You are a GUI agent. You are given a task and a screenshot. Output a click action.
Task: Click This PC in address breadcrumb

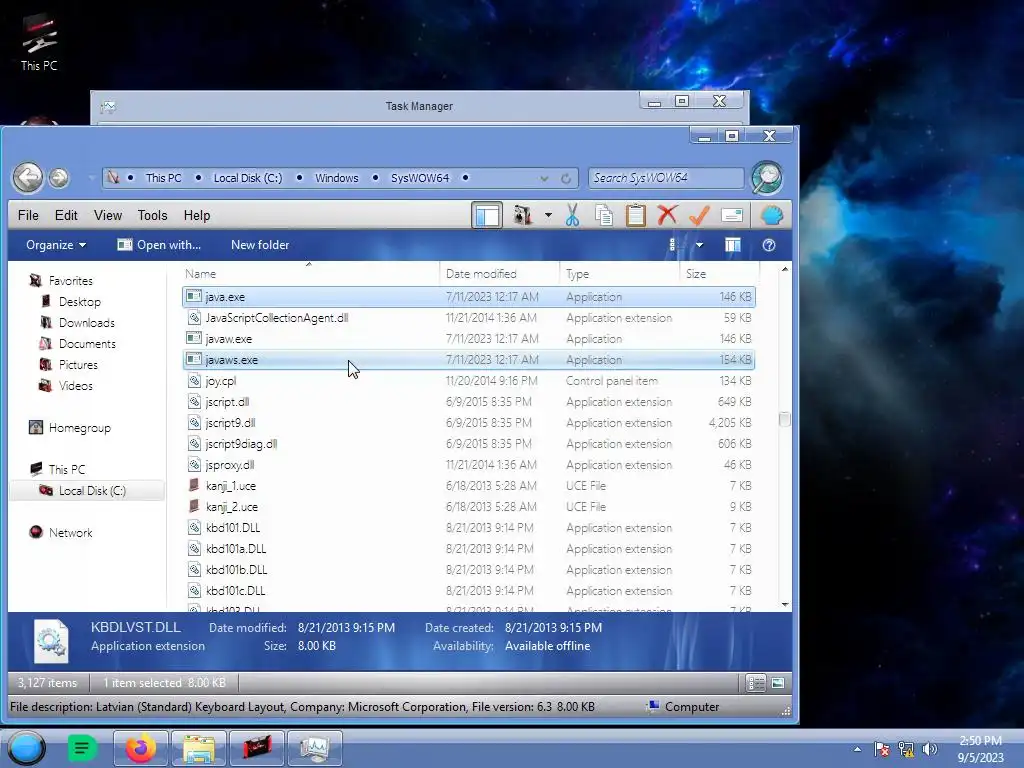click(163, 178)
